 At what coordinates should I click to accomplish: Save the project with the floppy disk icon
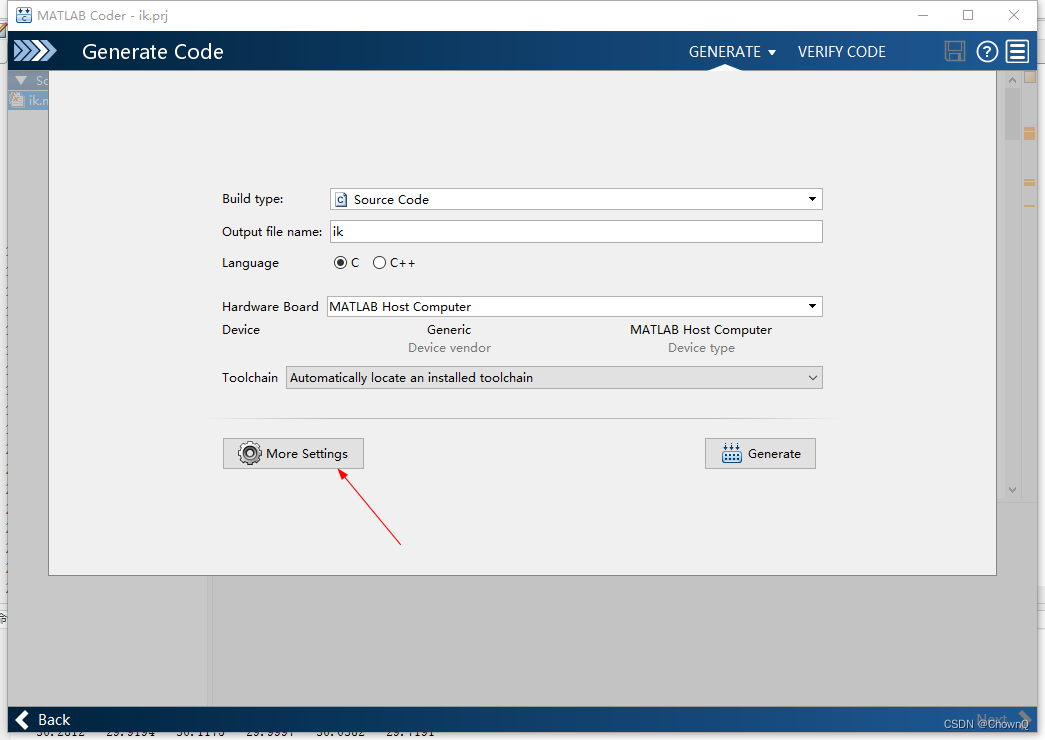point(954,51)
